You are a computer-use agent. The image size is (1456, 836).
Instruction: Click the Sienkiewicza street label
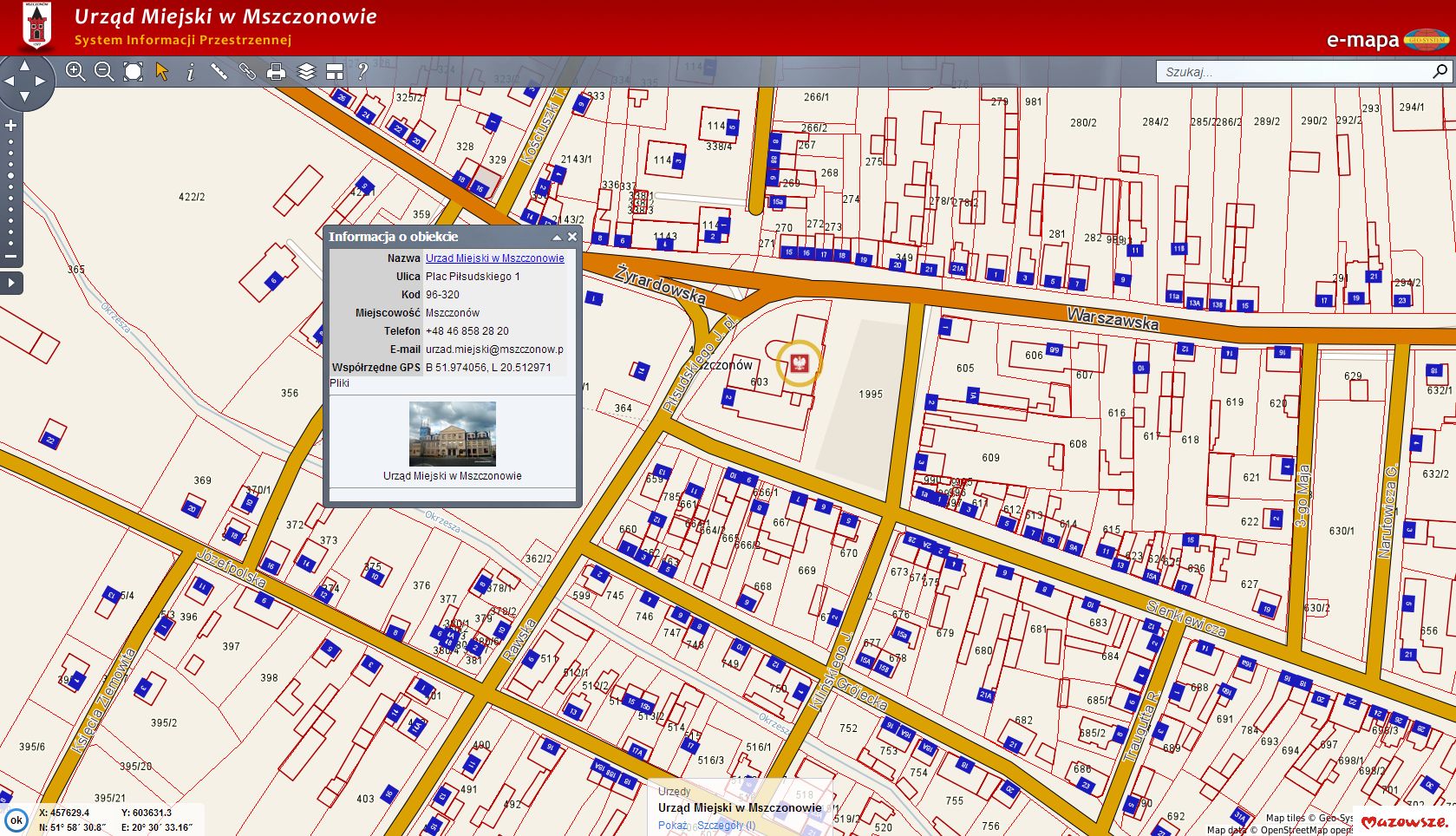point(1186,618)
